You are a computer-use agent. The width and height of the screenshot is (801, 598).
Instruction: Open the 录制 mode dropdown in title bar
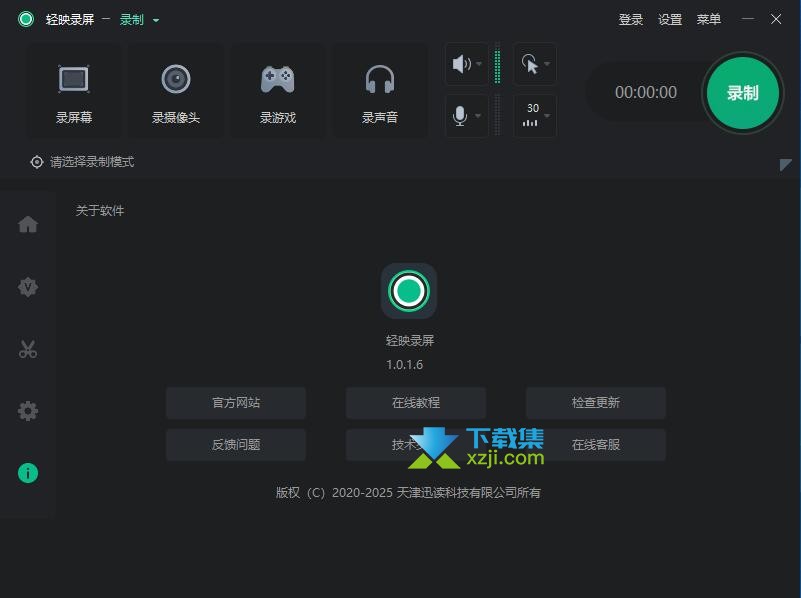coord(139,20)
